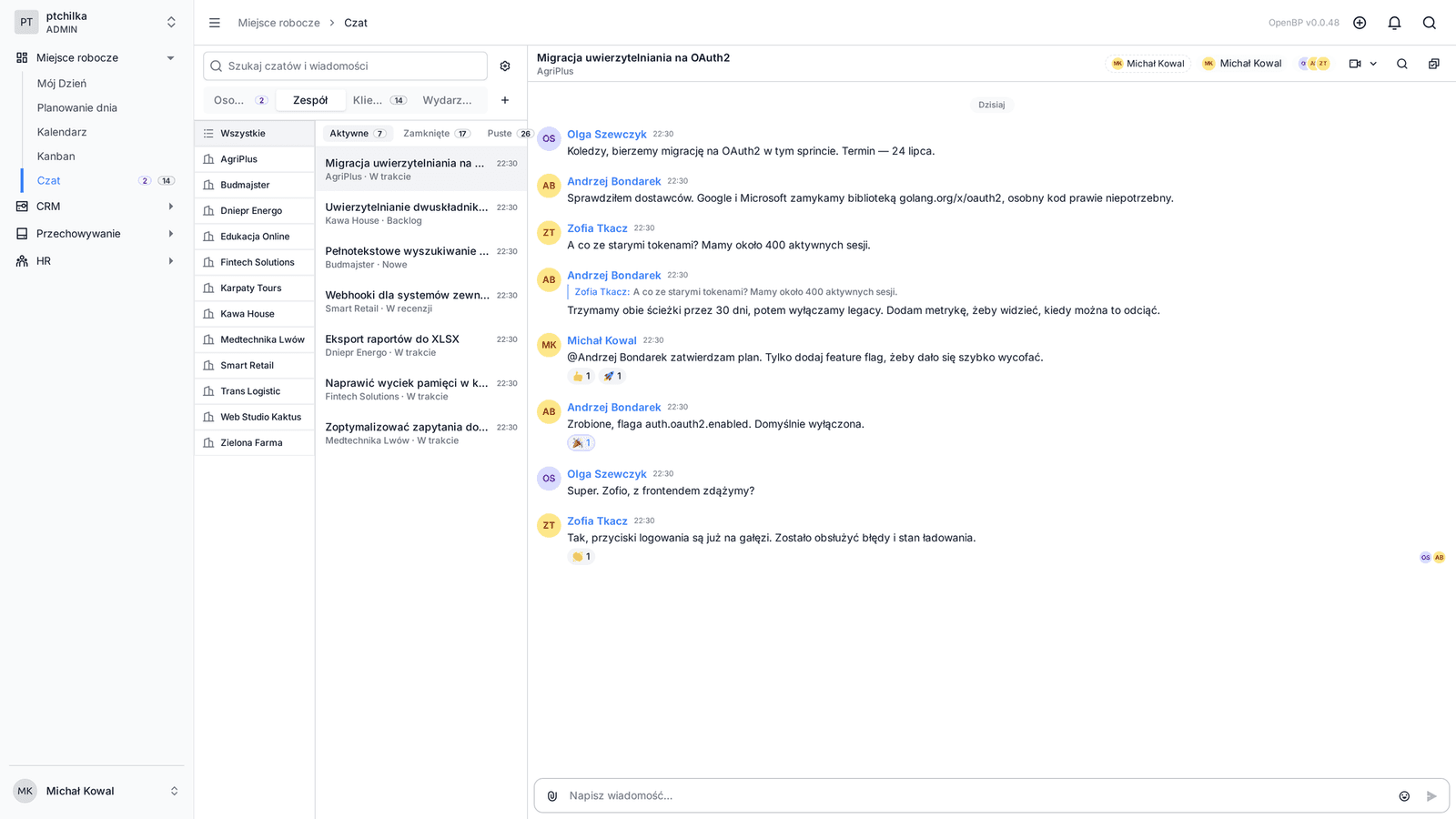Open global search magnifier in top bar
1456x819 pixels.
point(1430,23)
